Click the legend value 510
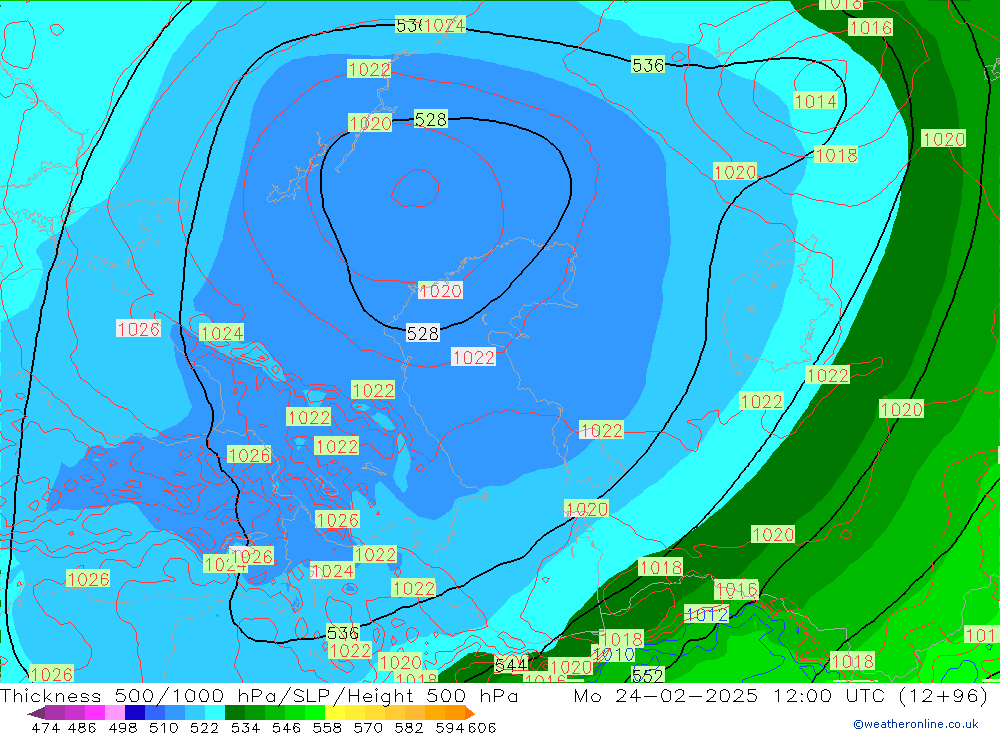 pyautogui.click(x=164, y=727)
